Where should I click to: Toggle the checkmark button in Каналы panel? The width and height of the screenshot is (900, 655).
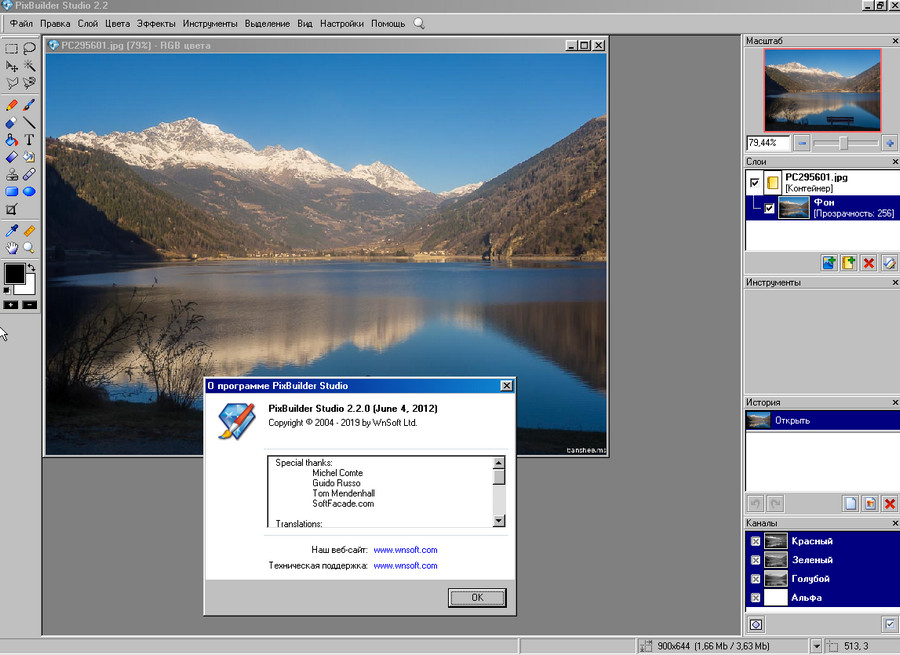point(890,624)
